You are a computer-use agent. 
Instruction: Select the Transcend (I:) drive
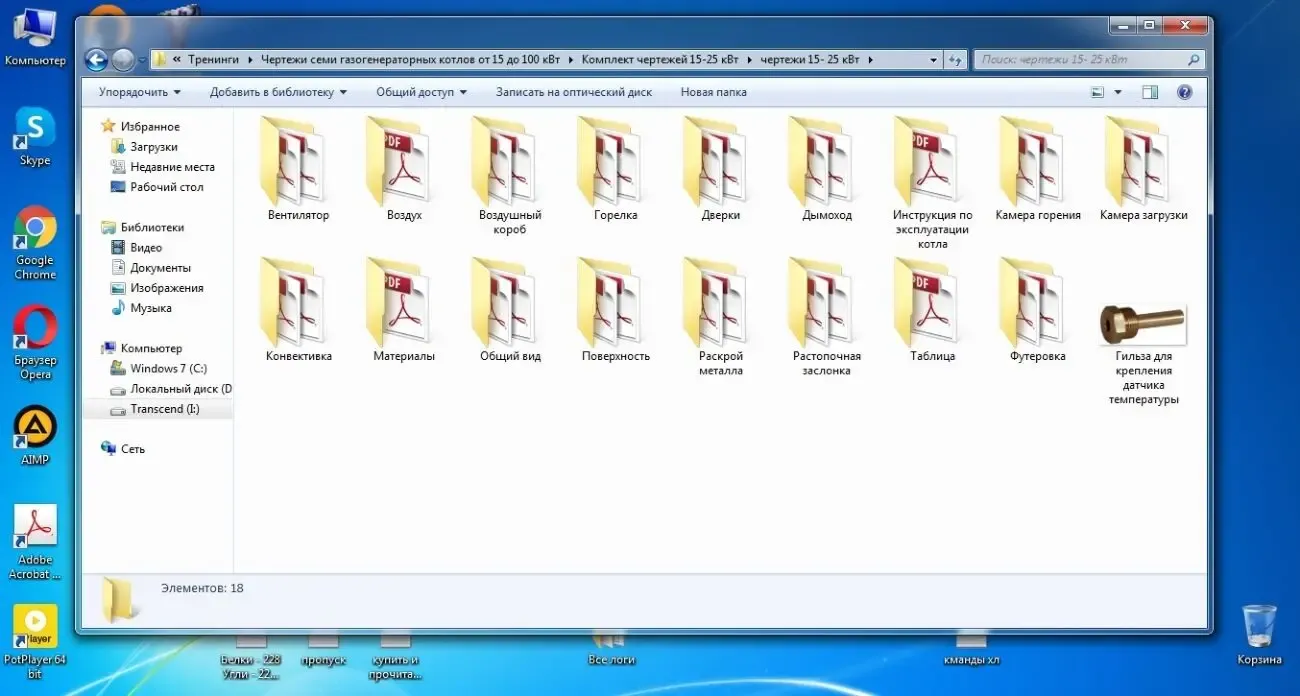click(156, 409)
